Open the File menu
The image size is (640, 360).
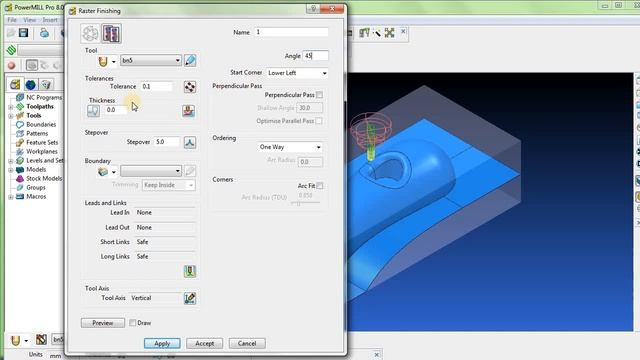(12, 20)
